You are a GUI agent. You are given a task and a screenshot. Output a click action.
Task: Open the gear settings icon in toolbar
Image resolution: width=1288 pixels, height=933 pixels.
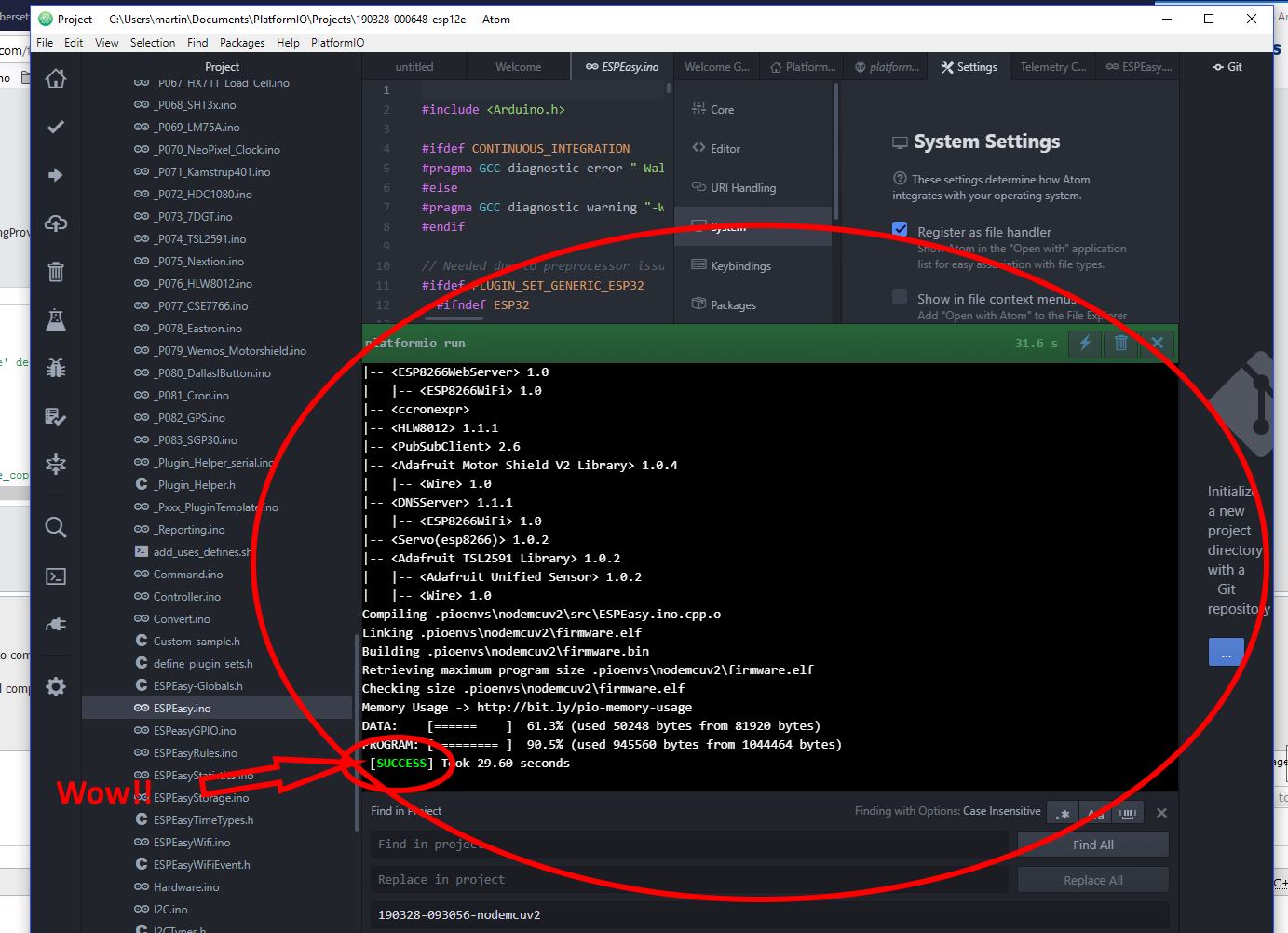pos(56,687)
